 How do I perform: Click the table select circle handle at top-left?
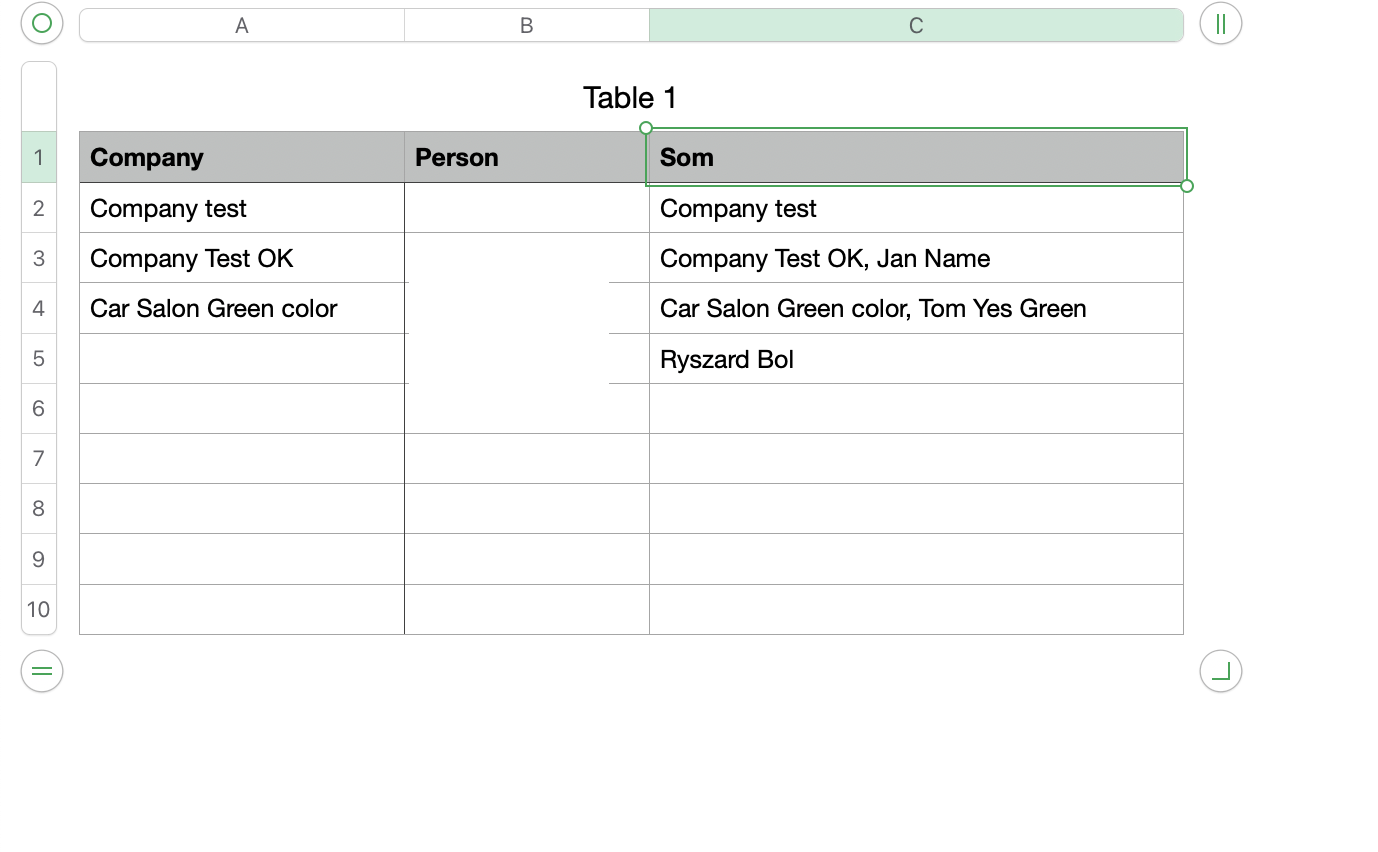(x=41, y=23)
